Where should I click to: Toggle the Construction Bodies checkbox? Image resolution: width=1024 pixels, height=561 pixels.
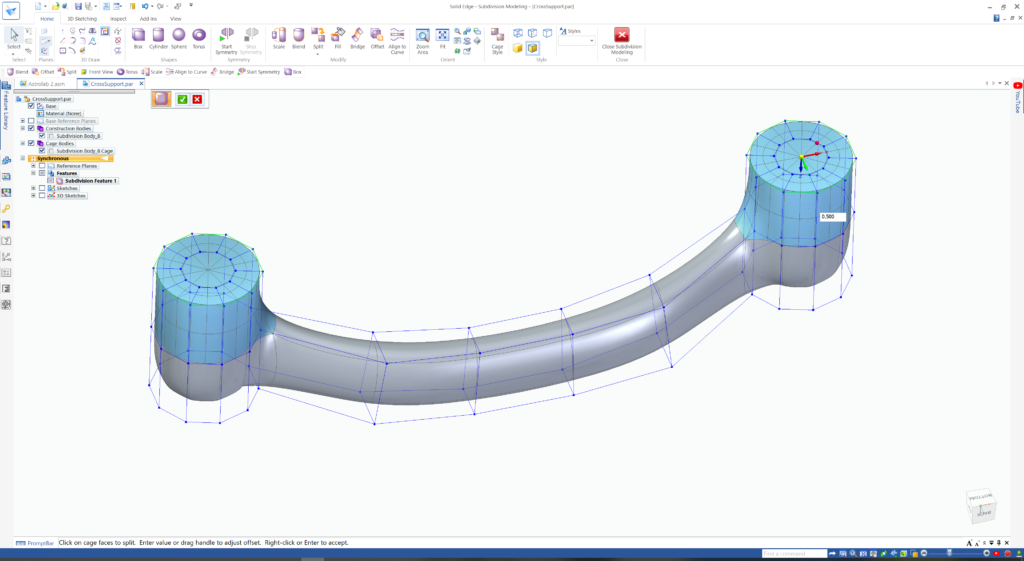coord(31,129)
